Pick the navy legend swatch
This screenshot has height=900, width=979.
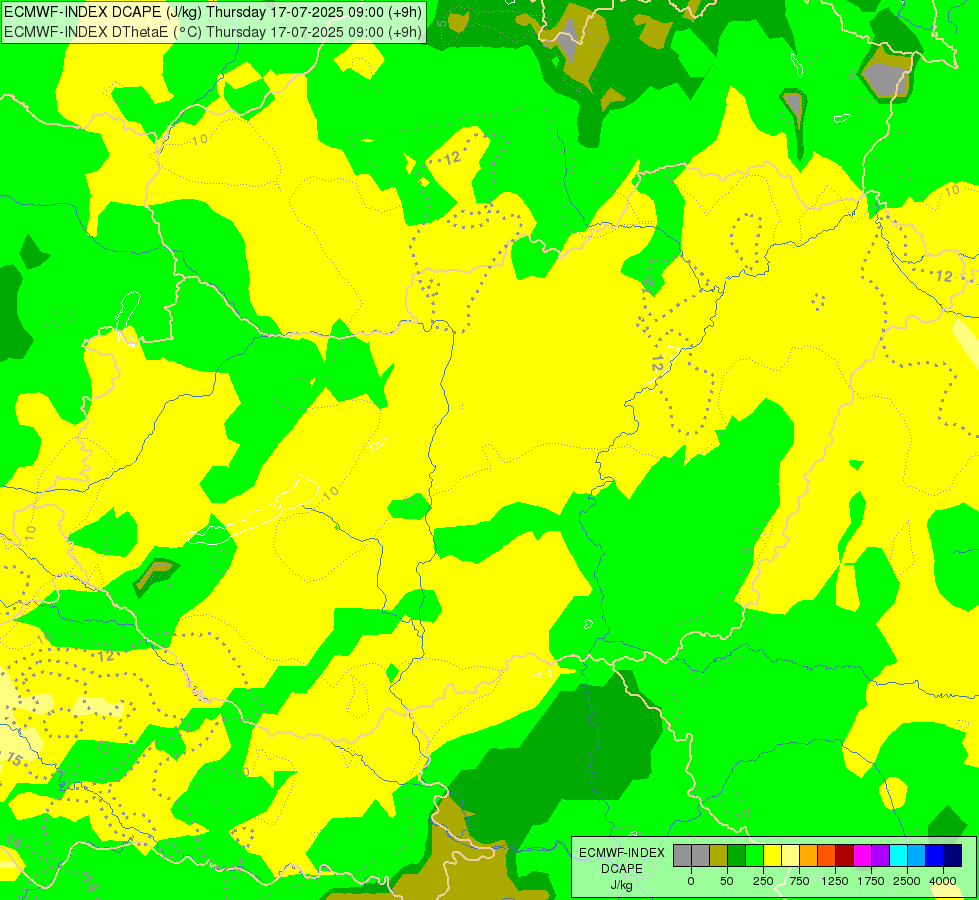pos(953,856)
